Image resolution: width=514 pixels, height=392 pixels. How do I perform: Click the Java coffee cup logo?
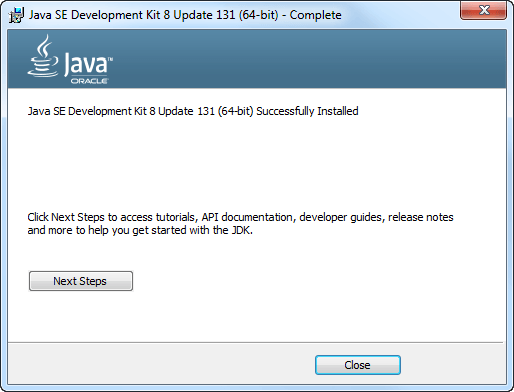click(43, 56)
